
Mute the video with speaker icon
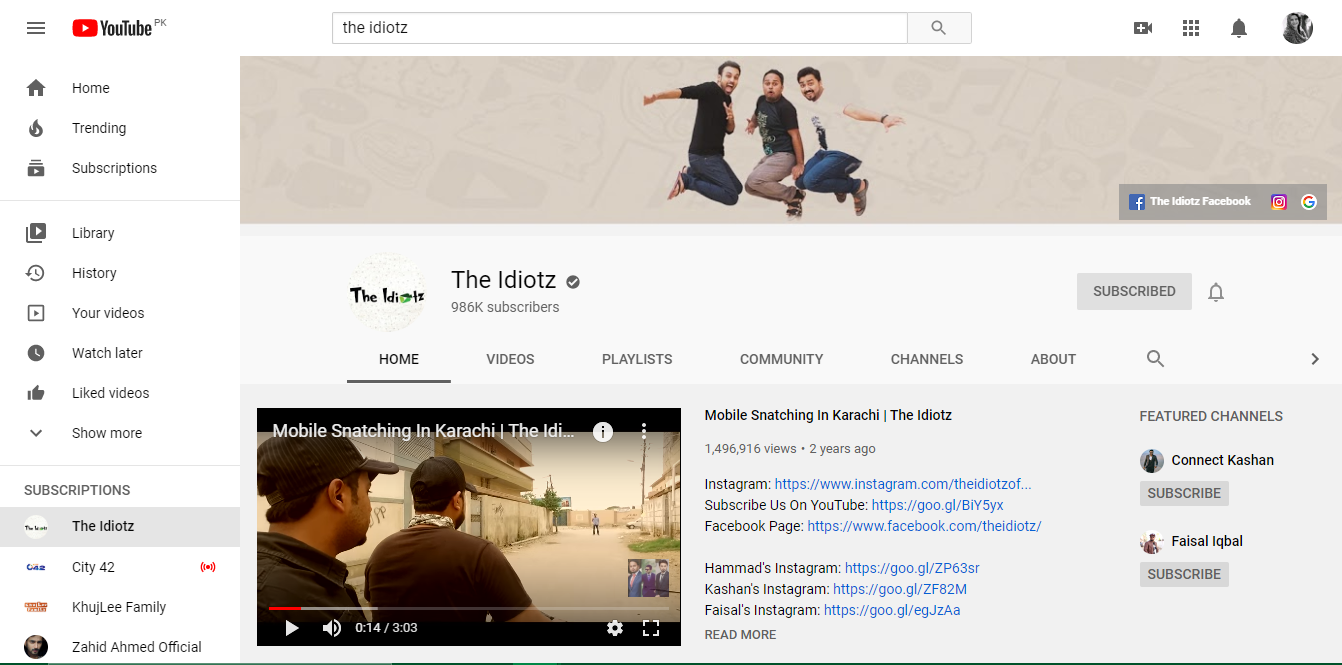click(x=331, y=628)
